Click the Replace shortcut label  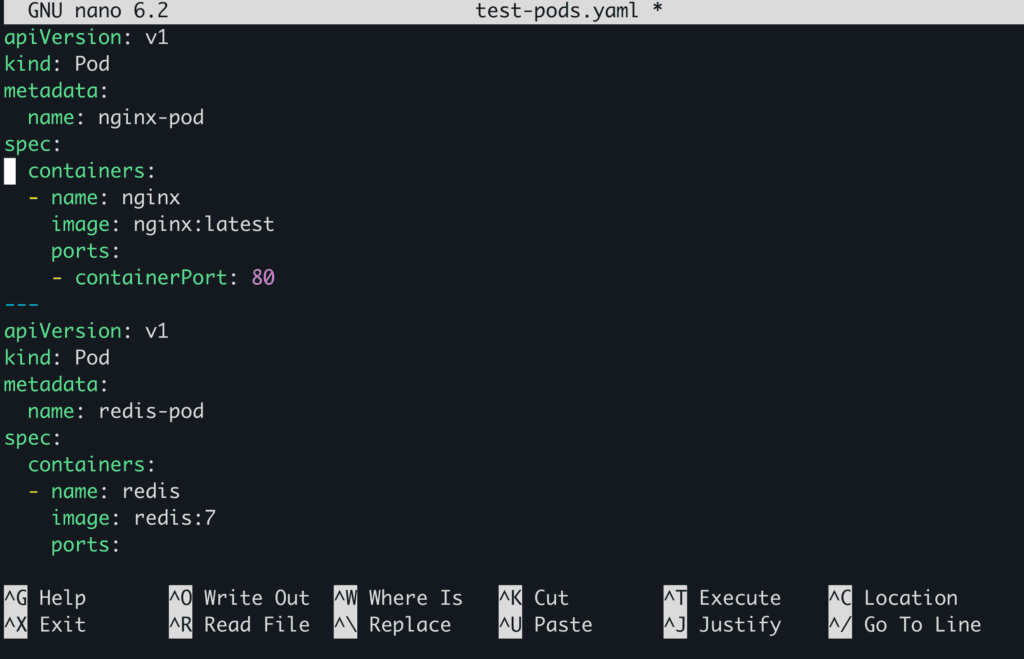tap(409, 625)
